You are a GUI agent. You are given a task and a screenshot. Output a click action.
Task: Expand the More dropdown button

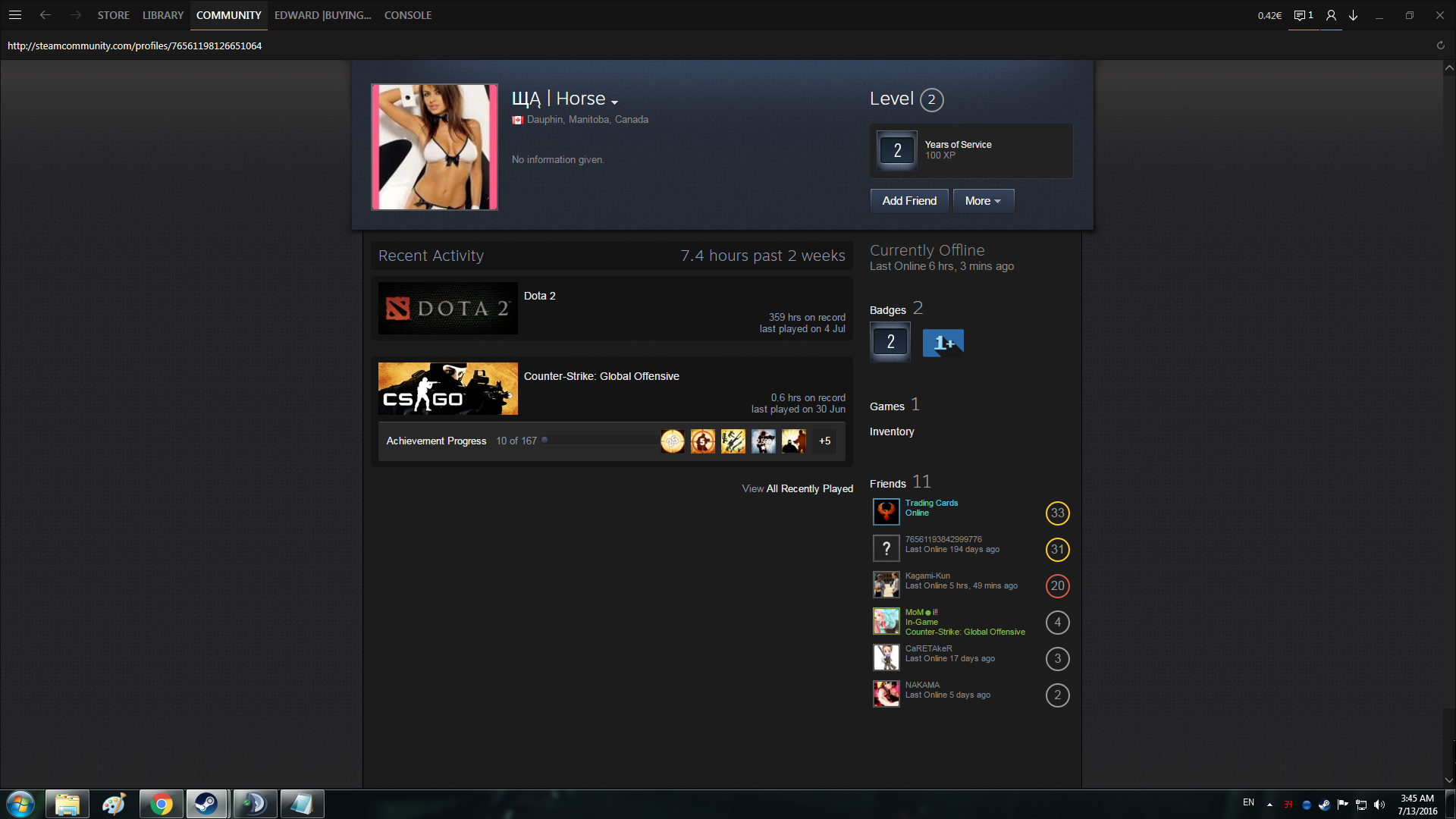(983, 201)
